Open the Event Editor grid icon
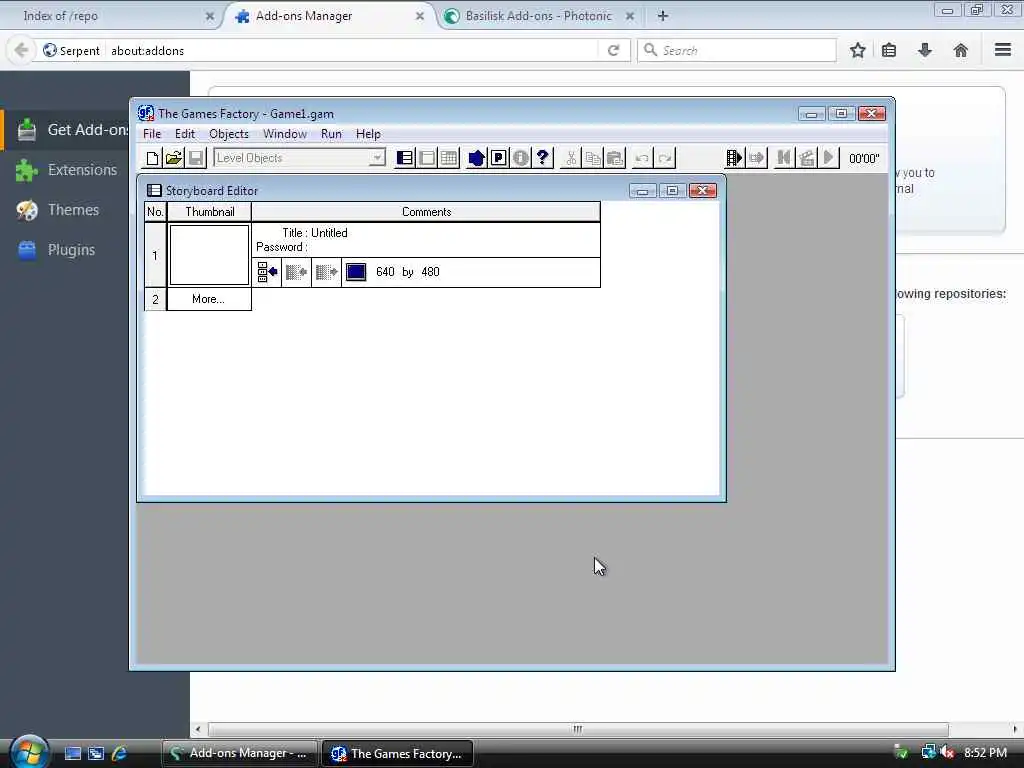Image resolution: width=1024 pixels, height=768 pixels. 449,158
